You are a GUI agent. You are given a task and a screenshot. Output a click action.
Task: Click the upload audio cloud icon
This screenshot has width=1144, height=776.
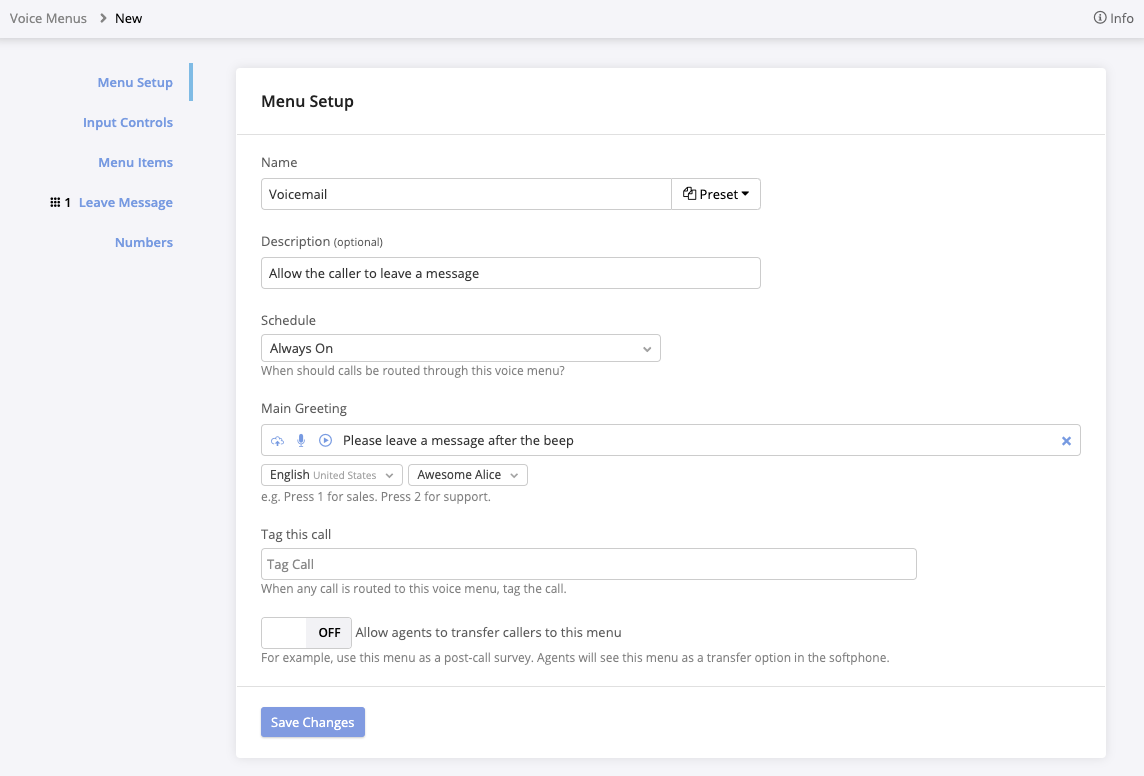(x=278, y=441)
